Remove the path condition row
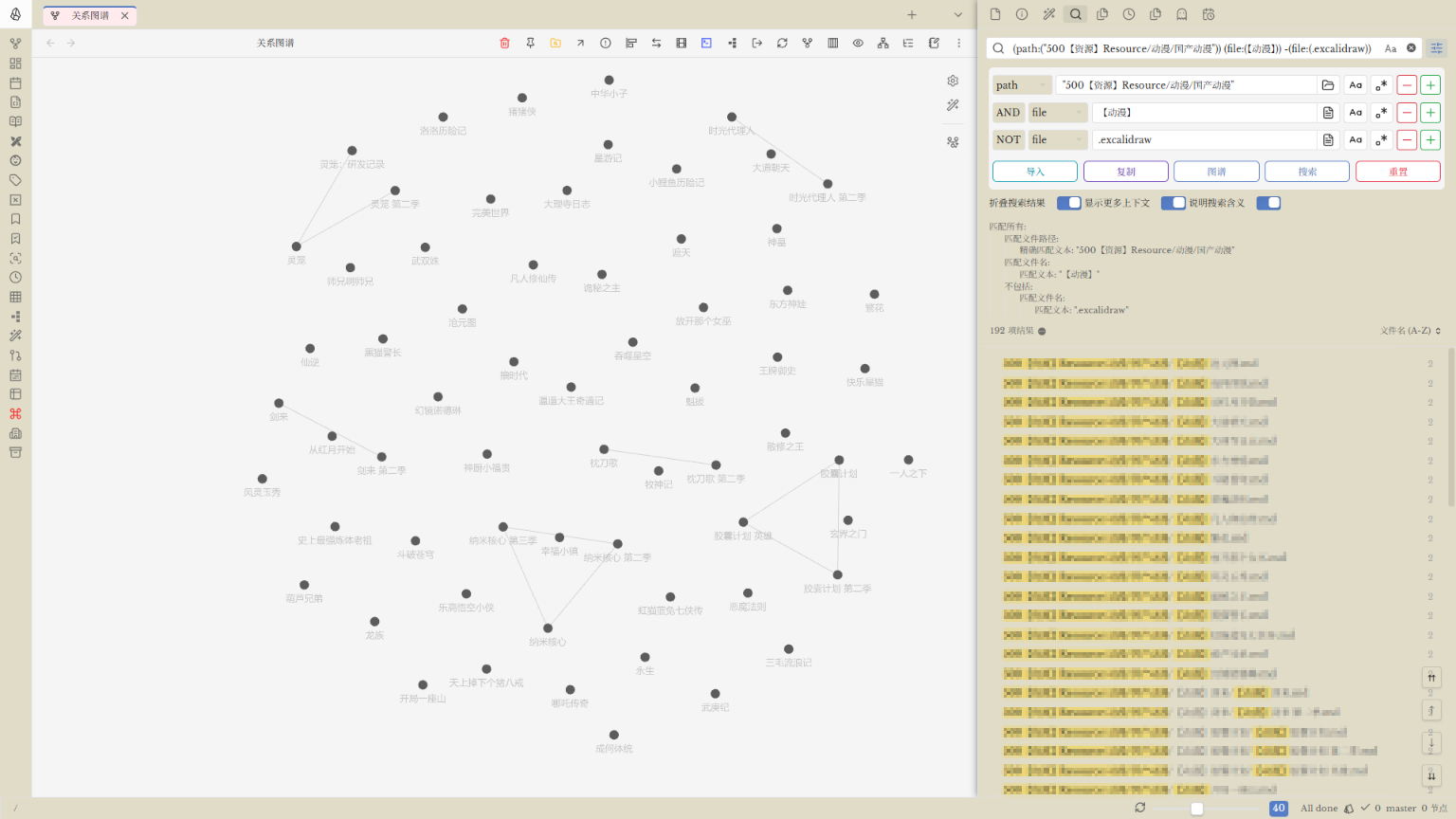Image resolution: width=1456 pixels, height=819 pixels. coord(1407,85)
